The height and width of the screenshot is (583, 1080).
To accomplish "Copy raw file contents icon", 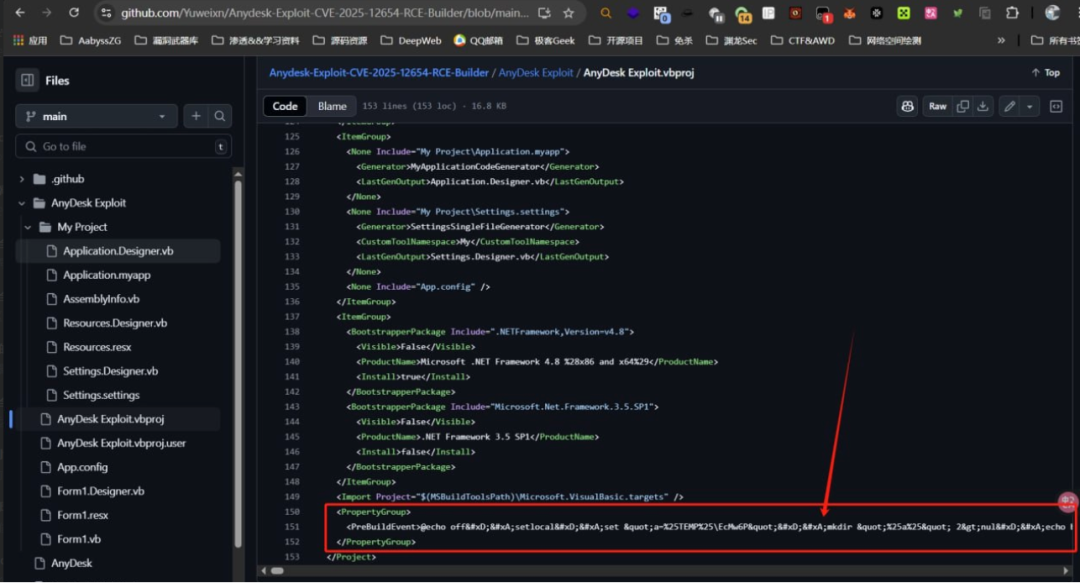I will coord(963,106).
